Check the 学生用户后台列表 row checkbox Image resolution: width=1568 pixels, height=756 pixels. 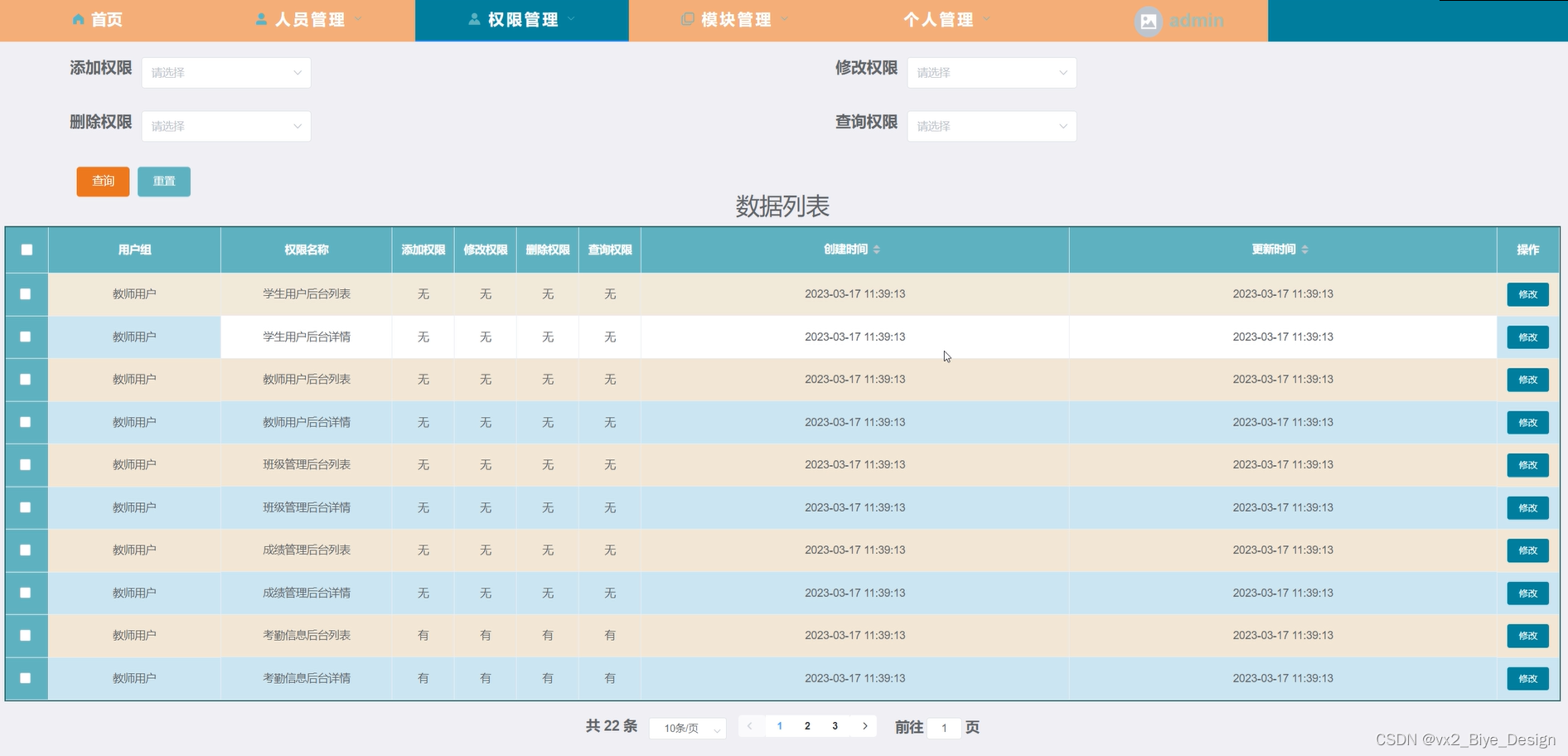click(26, 294)
